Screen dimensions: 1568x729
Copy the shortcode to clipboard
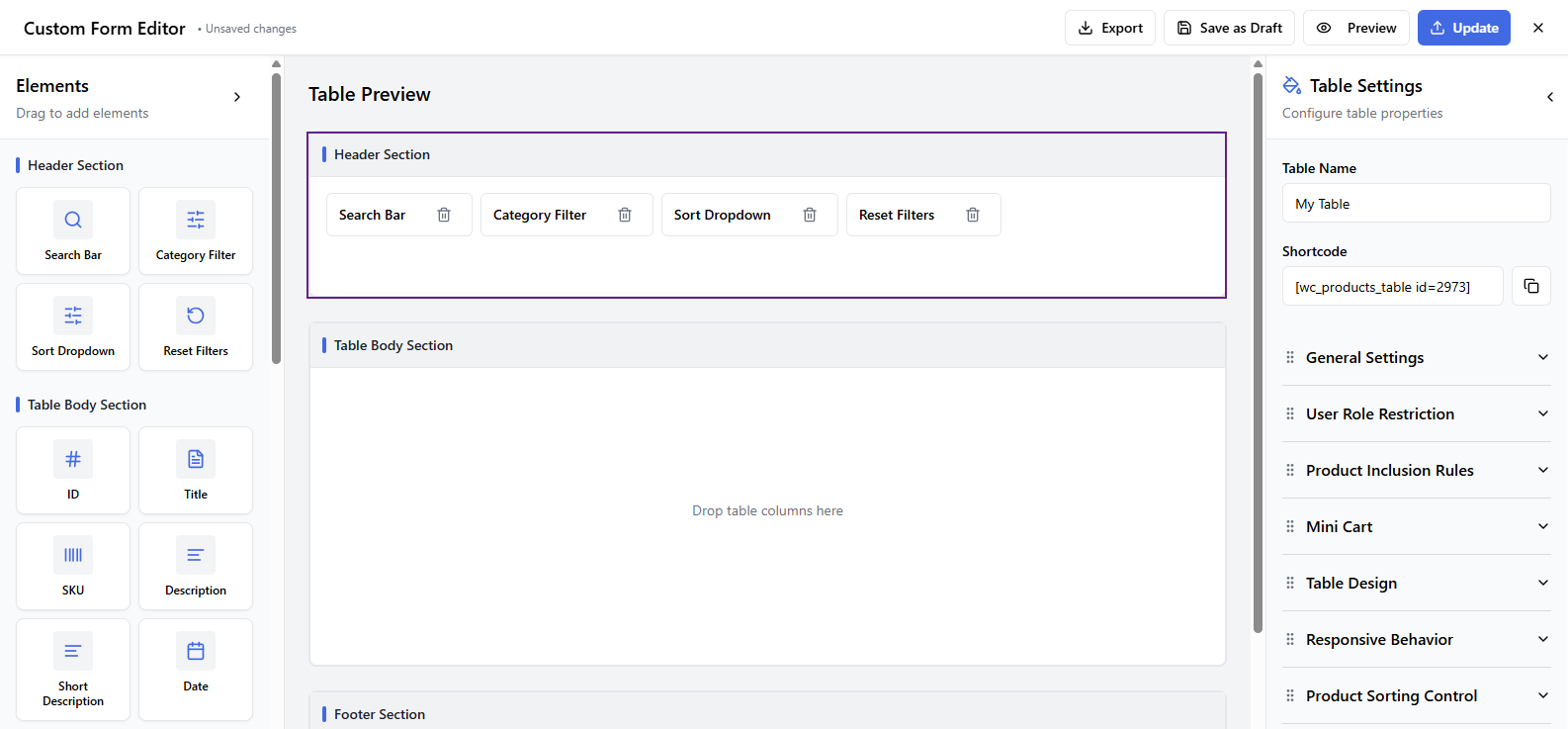[1530, 286]
